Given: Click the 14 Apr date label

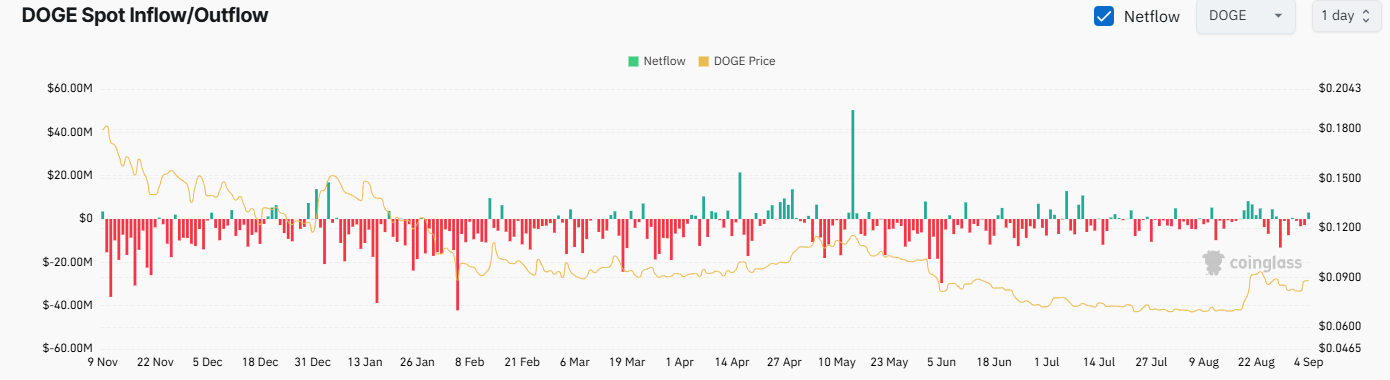Looking at the screenshot, I should point(731,362).
